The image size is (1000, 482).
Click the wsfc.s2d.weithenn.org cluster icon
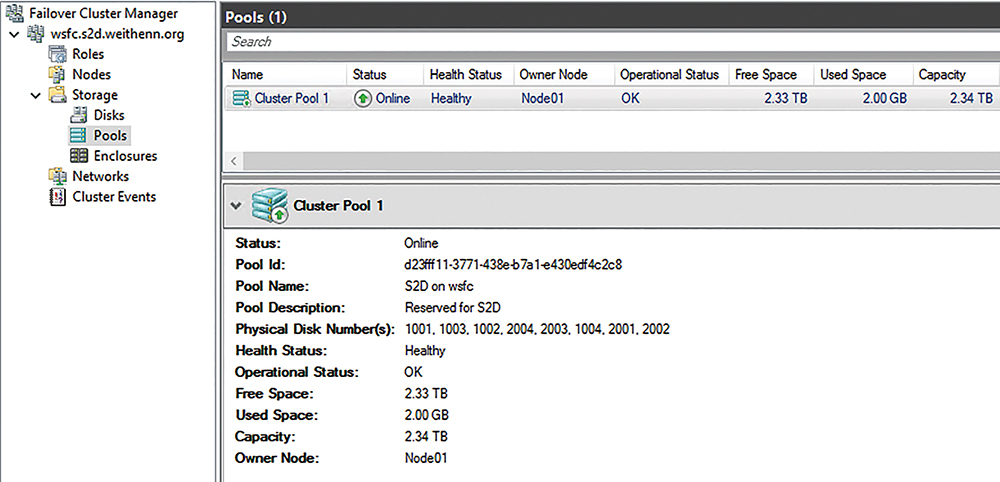35,34
